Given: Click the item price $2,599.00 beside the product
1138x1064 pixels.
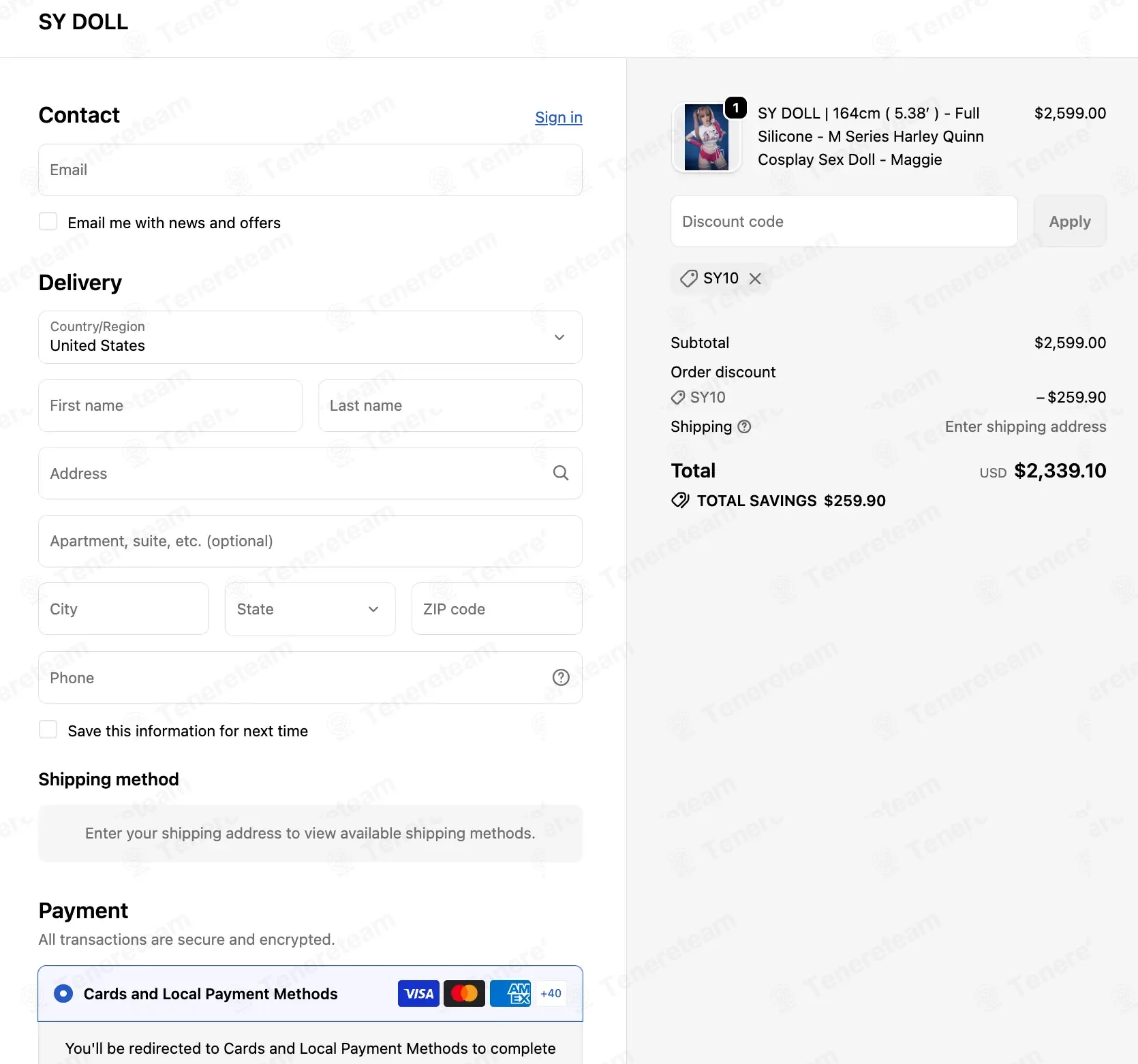Looking at the screenshot, I should click(x=1070, y=113).
